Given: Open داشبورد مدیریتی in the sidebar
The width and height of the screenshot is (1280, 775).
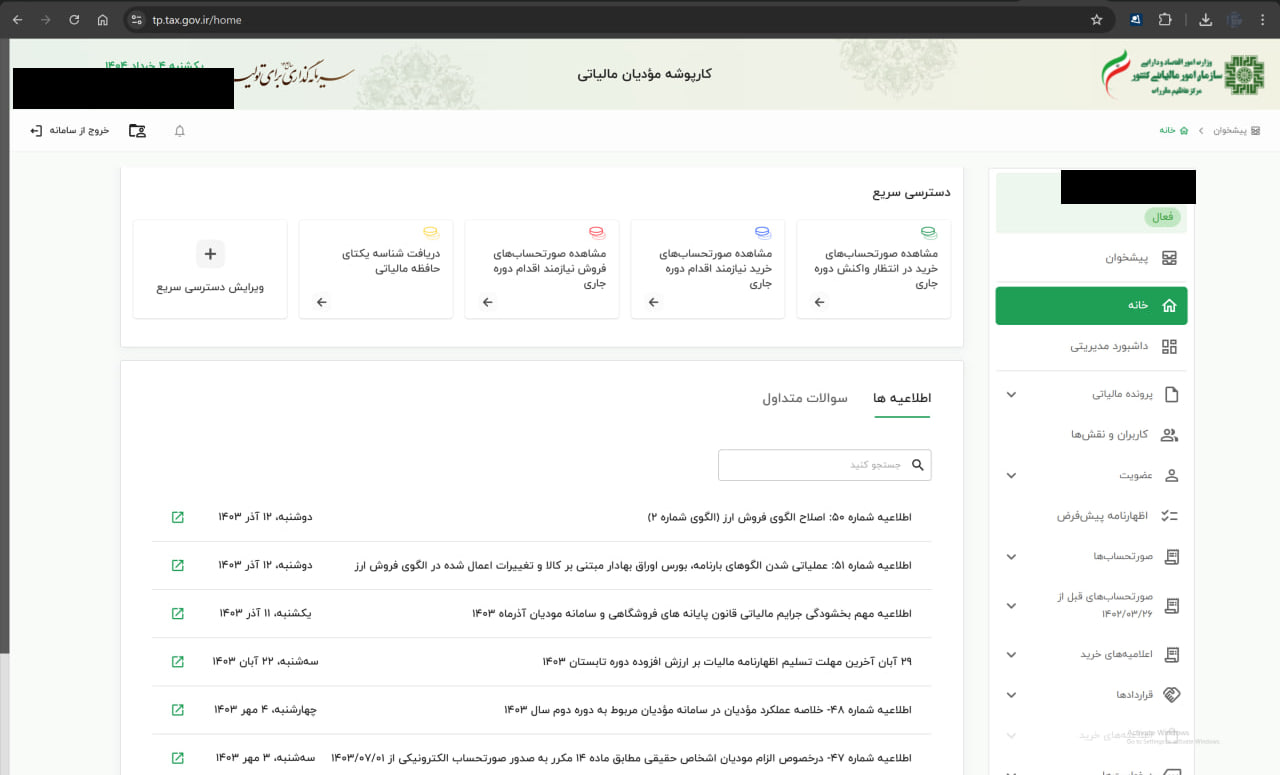Looking at the screenshot, I should [x=1091, y=347].
